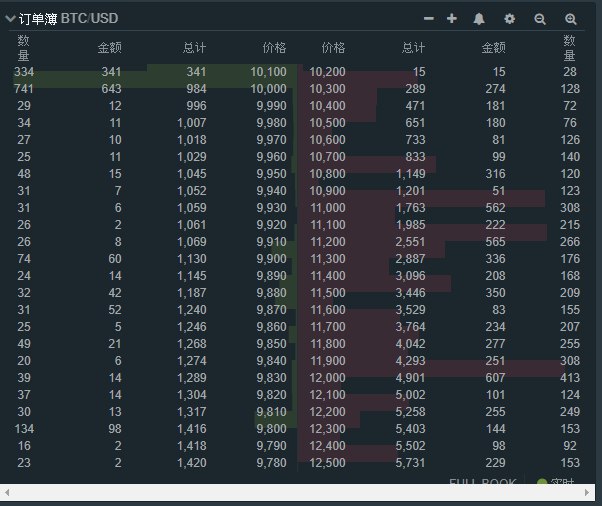Viewport: 602px width, 506px height.
Task: Click the plus icon to increase precision
Action: pyautogui.click(x=452, y=19)
